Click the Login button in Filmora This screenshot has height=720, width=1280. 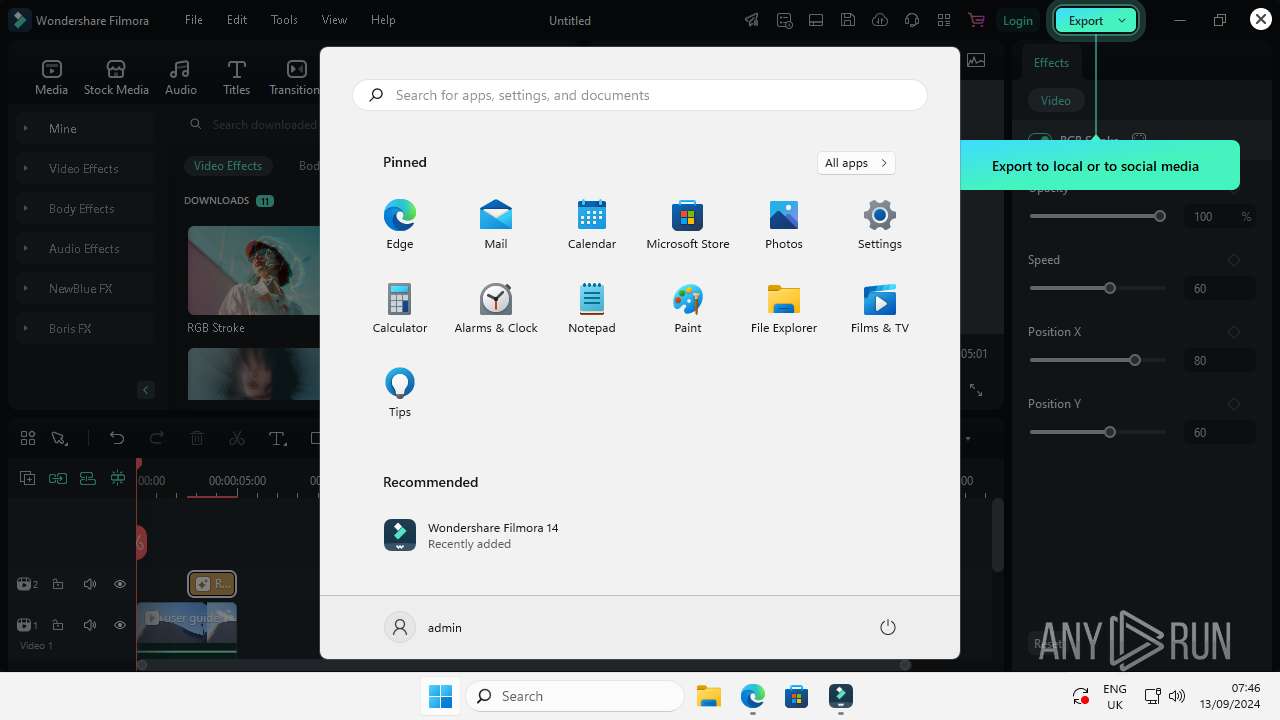point(1017,20)
